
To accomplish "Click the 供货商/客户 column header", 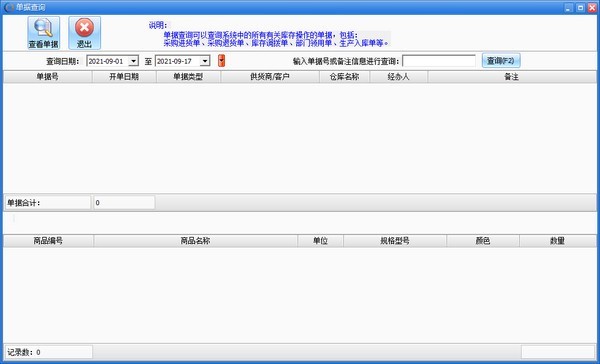I will [270, 77].
